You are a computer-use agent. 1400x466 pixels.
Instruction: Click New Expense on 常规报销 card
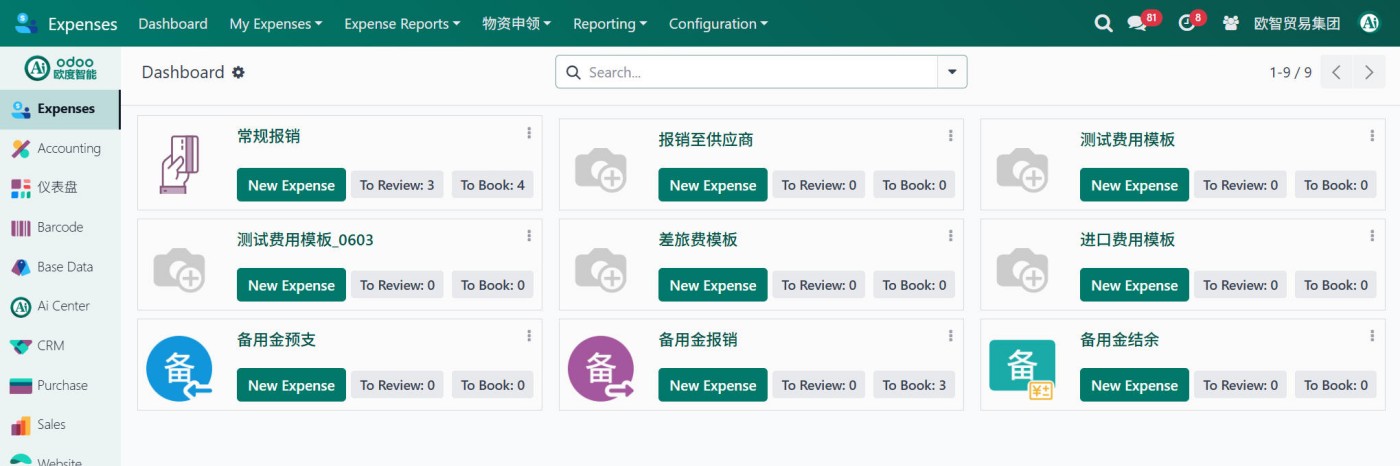point(291,185)
